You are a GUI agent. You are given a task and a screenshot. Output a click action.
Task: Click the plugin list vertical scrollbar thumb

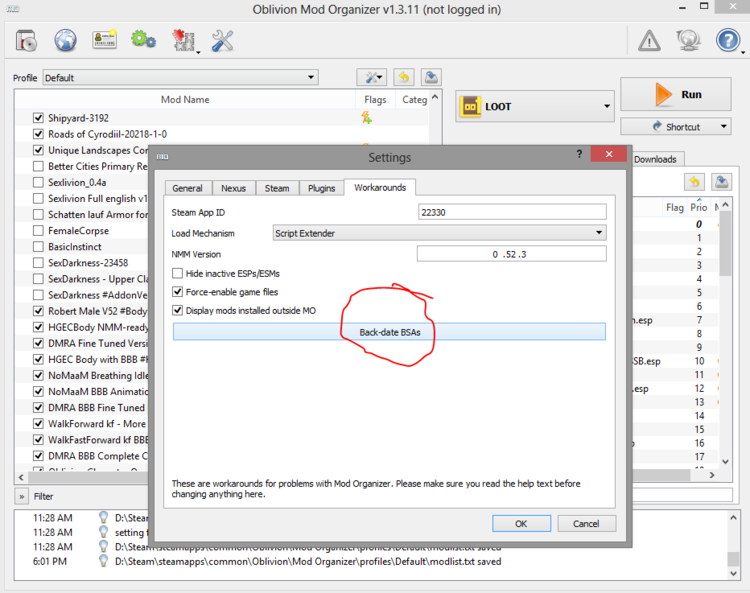[x=725, y=243]
